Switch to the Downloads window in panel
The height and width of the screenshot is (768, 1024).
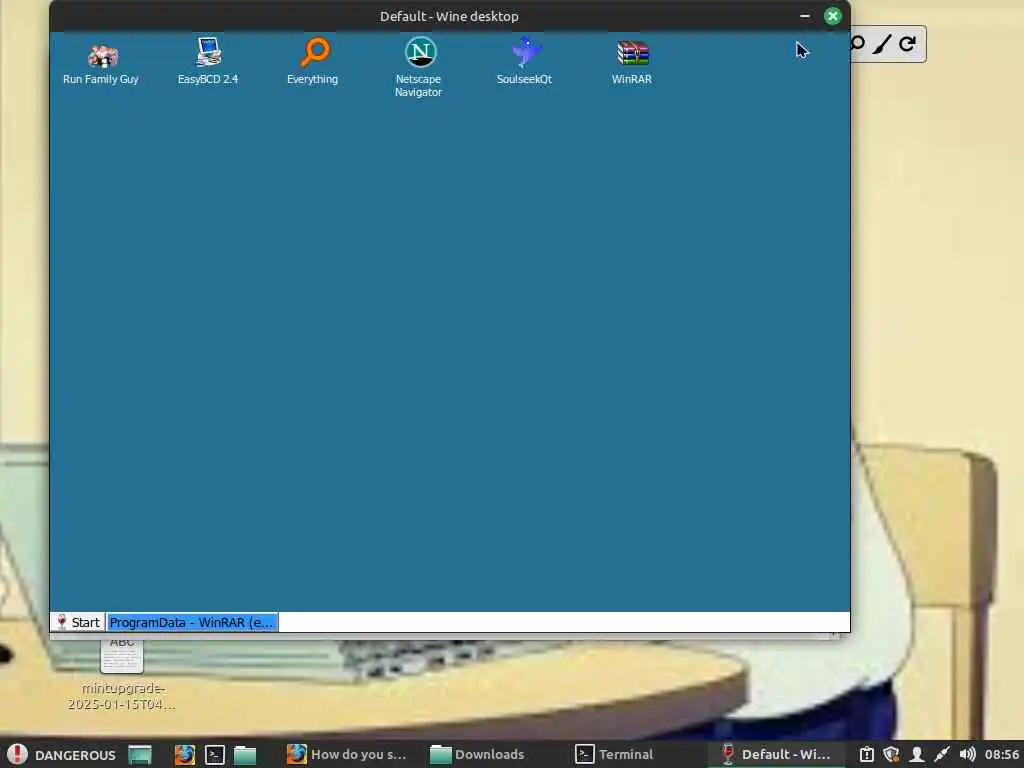click(x=477, y=754)
